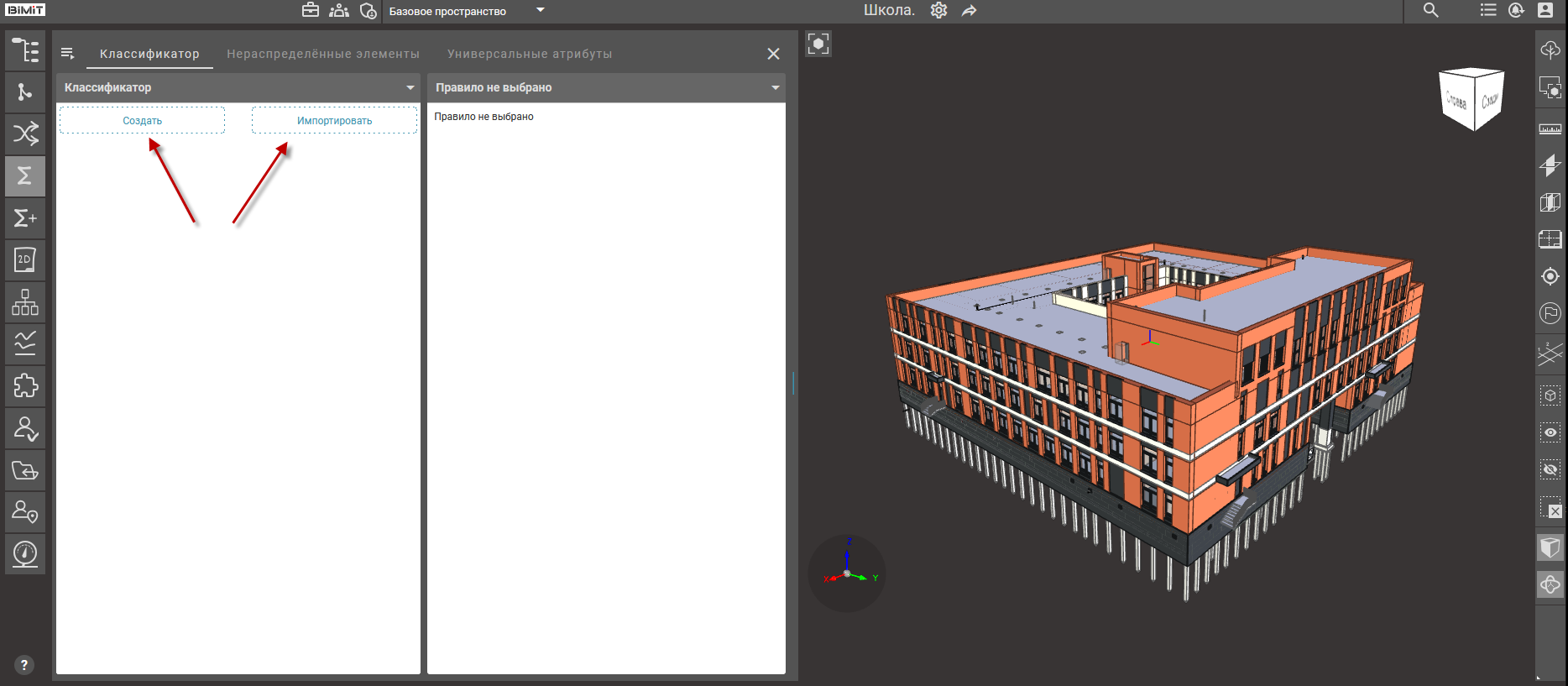Switch to Нераспределённые элементы tab
Screen dimensions: 1568x686
point(322,54)
